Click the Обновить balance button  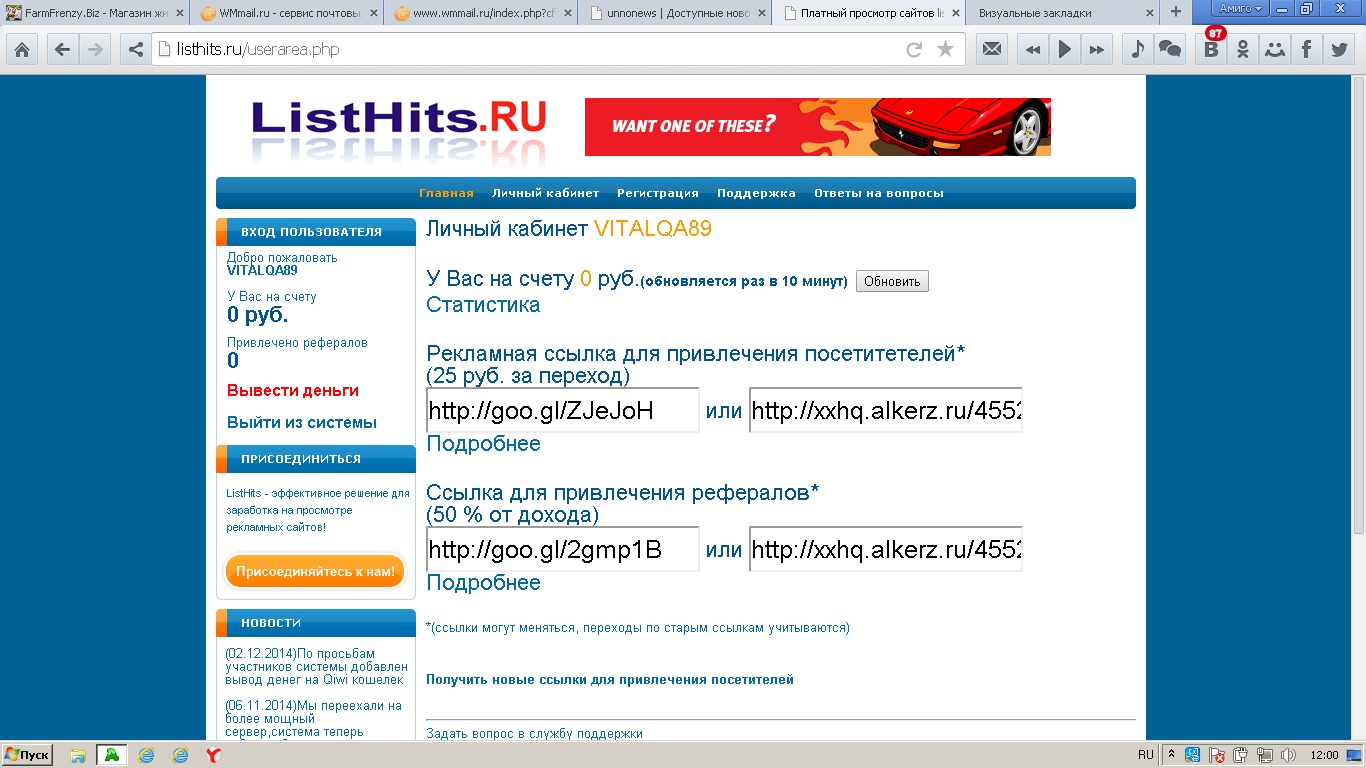tap(892, 281)
